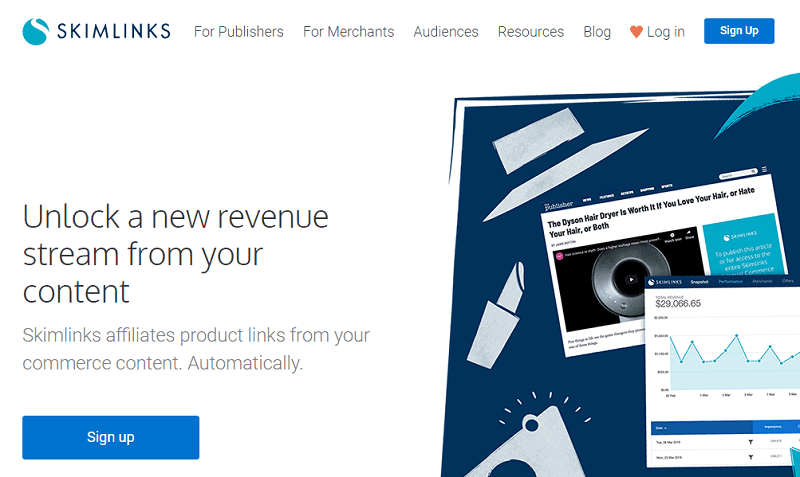Go to the Audiences page
The image size is (800, 477).
coord(446,32)
